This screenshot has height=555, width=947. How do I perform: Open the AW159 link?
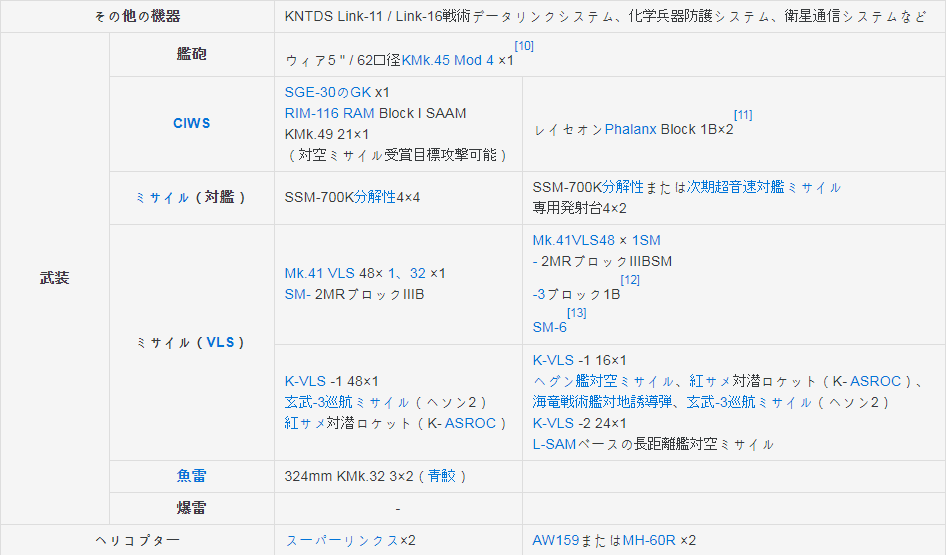555,540
